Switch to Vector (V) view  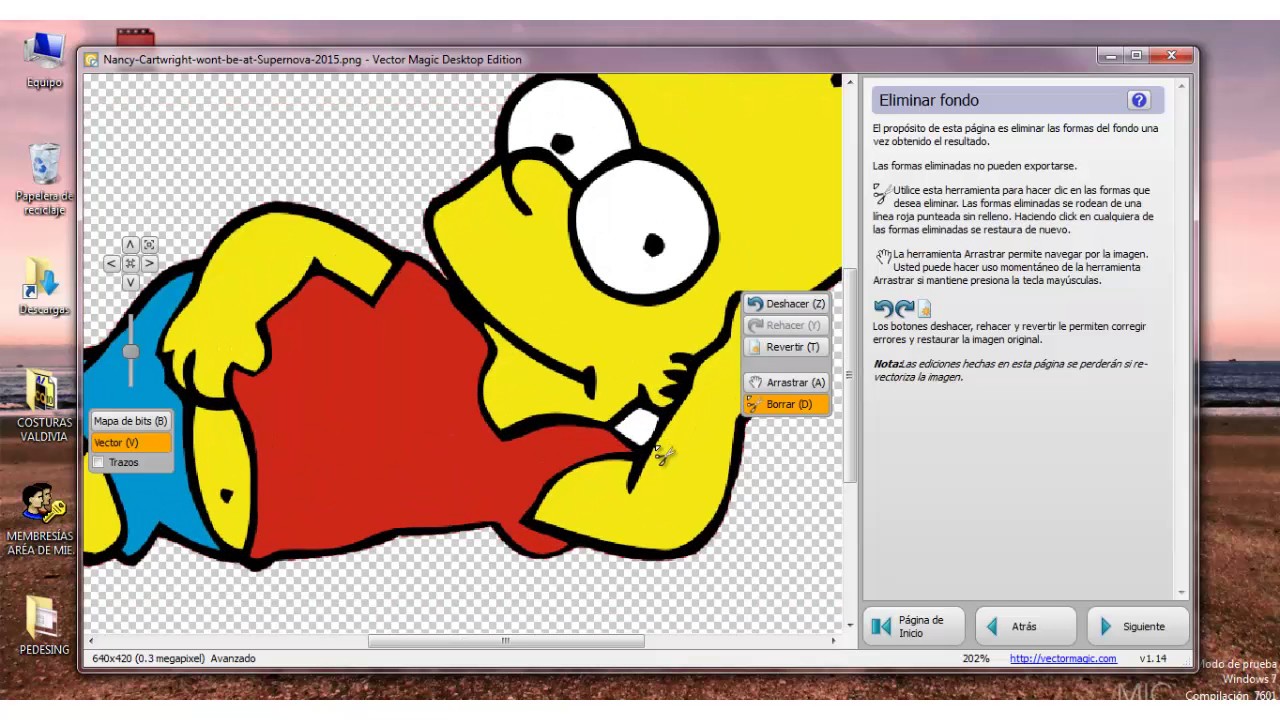coord(130,442)
